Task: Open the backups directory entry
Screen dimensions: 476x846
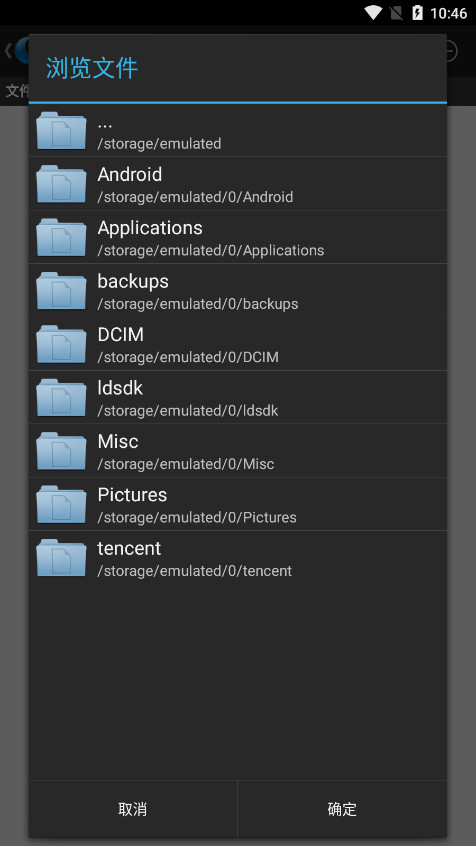Action: coord(237,291)
